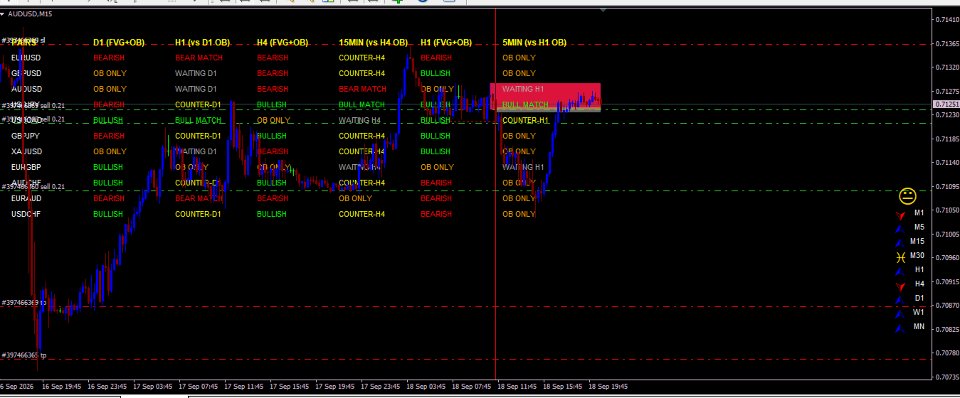Screen dimensions: 960x398
Task: Select the EURAUD pair row label
Action: pos(26,198)
